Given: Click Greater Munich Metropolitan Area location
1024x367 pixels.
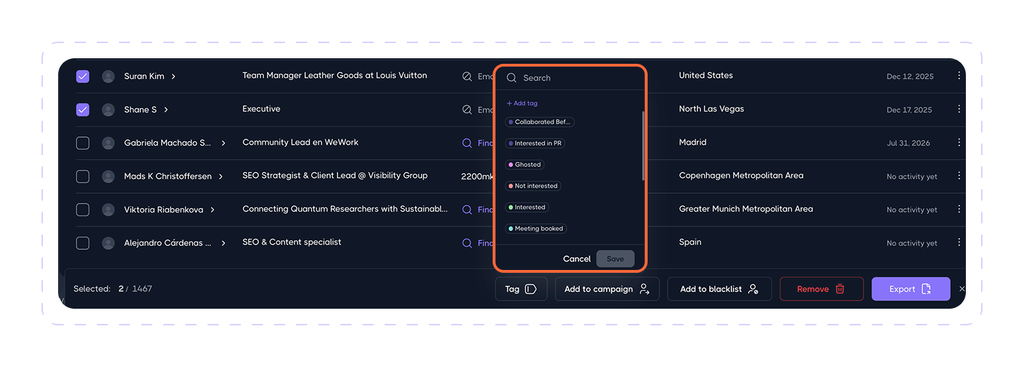Looking at the screenshot, I should tap(746, 209).
